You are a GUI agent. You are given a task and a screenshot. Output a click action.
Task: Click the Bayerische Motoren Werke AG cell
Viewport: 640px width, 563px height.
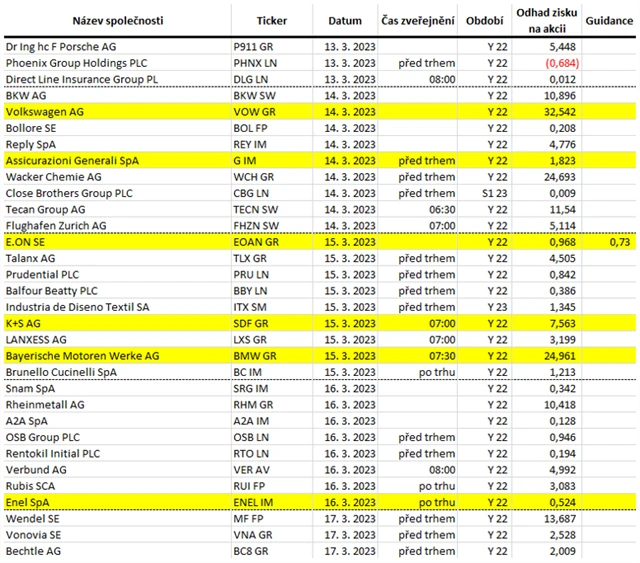pyautogui.click(x=82, y=355)
